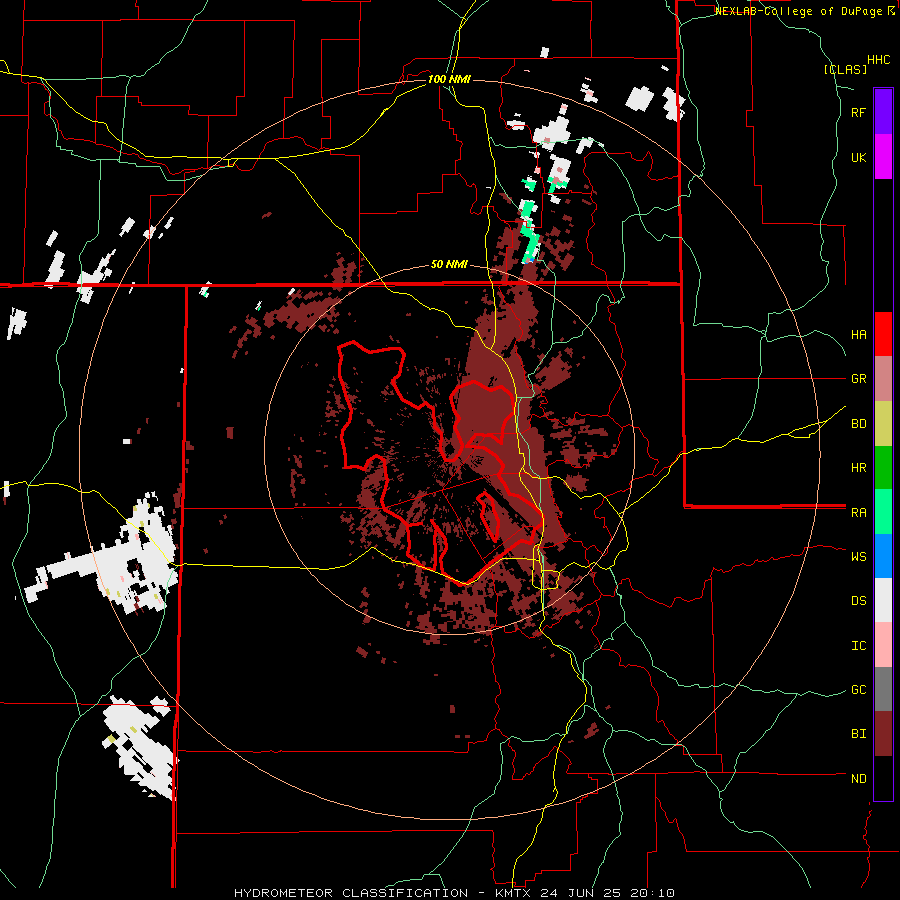900x900 pixels.
Task: Click the HA red legend swatch
Action: [x=883, y=334]
